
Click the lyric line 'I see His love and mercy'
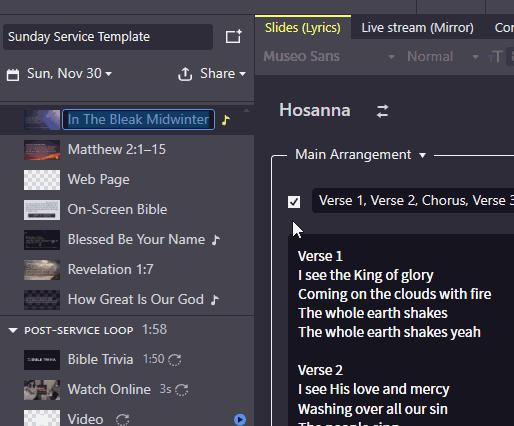(374, 390)
